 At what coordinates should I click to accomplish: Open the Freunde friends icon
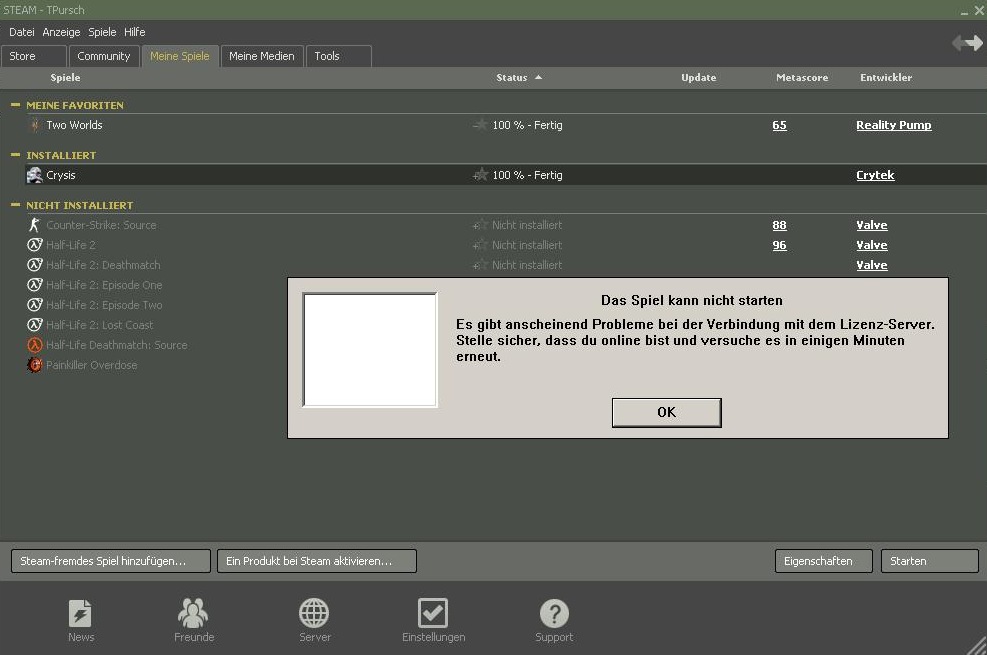[x=193, y=613]
